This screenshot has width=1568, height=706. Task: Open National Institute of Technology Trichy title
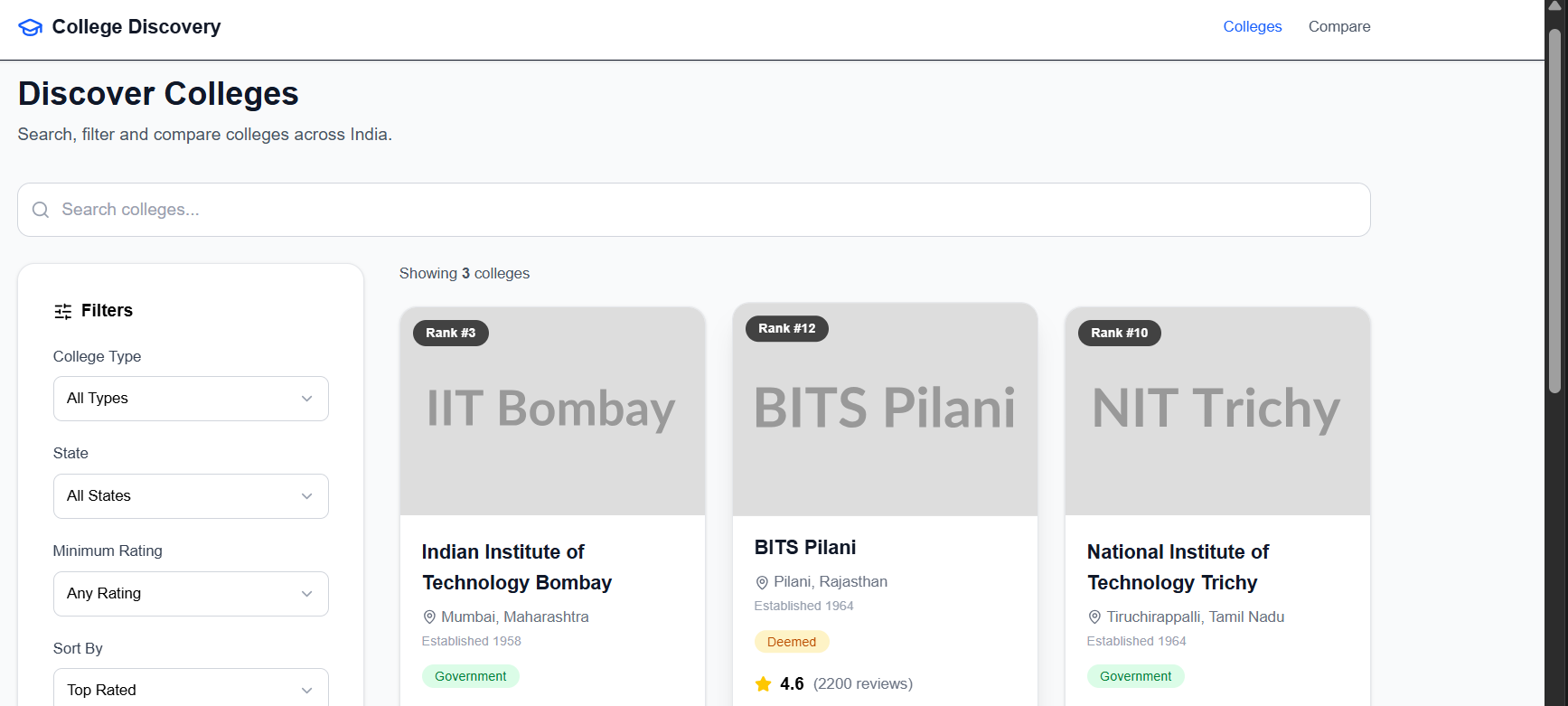(1178, 567)
